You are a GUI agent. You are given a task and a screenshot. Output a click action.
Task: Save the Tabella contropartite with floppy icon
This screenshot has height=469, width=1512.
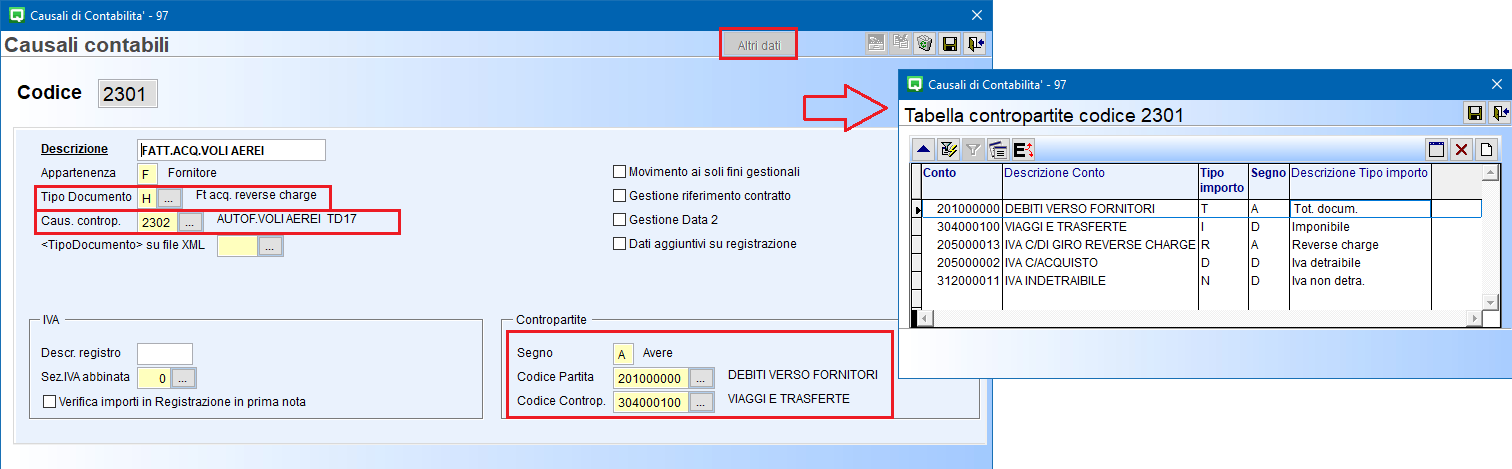[1474, 112]
